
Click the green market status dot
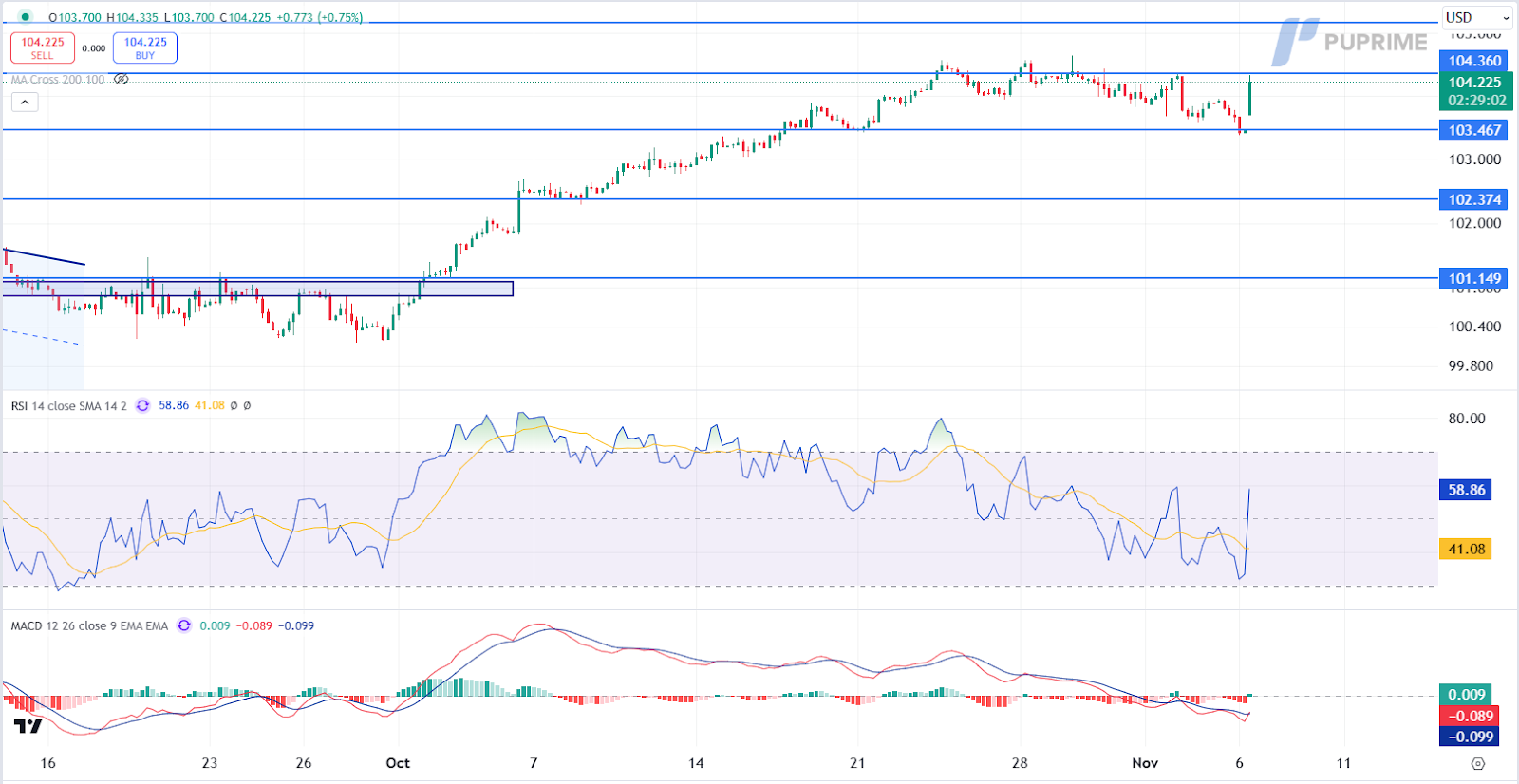(x=25, y=17)
